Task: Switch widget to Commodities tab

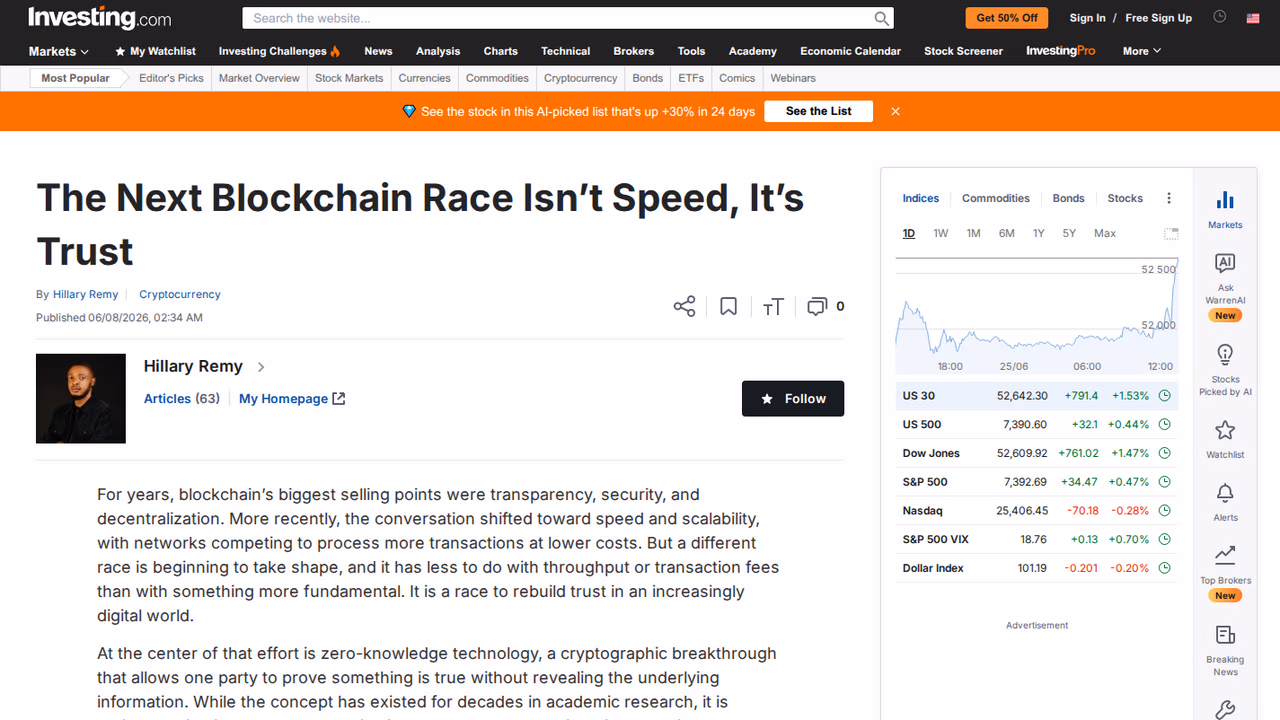Action: (996, 198)
